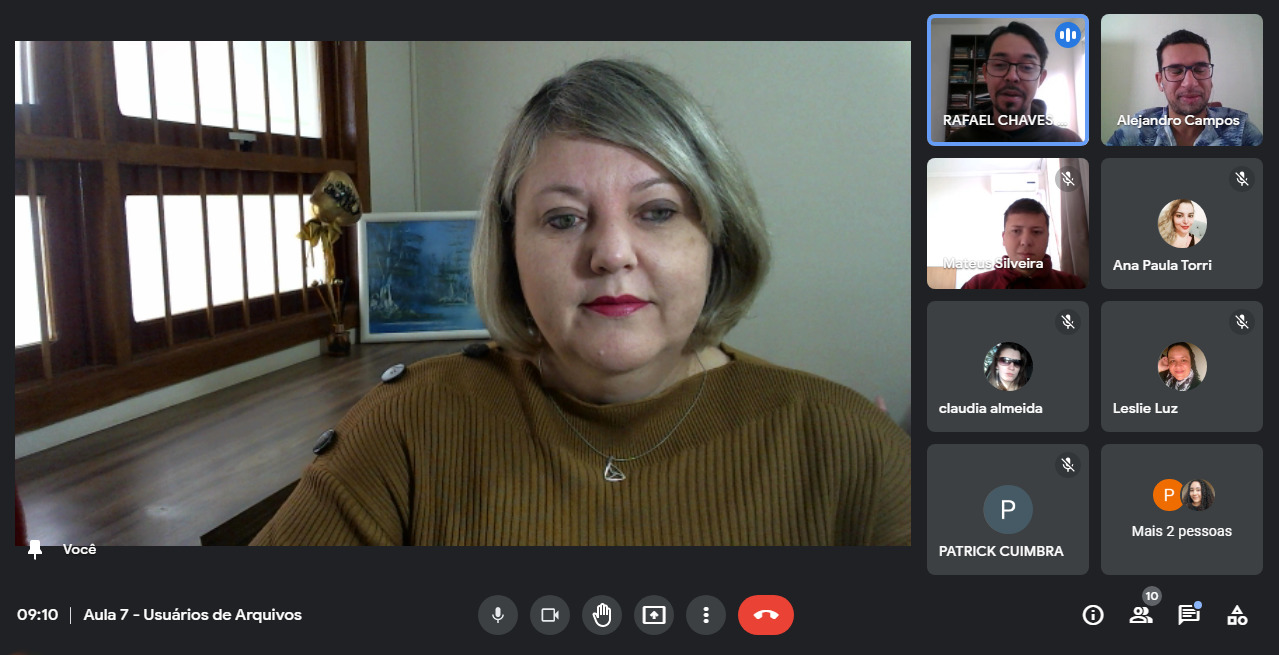Leave the call
The image size is (1279, 655).
766,615
